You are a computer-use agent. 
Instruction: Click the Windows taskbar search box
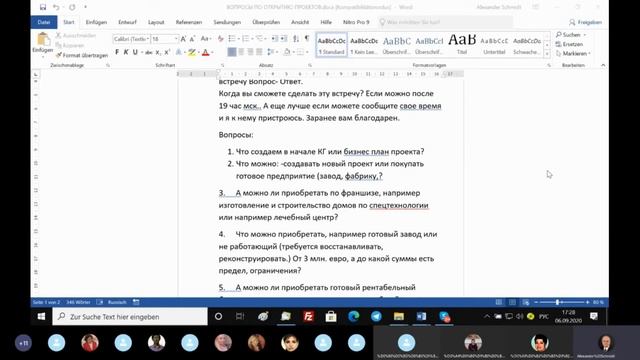tap(130, 317)
